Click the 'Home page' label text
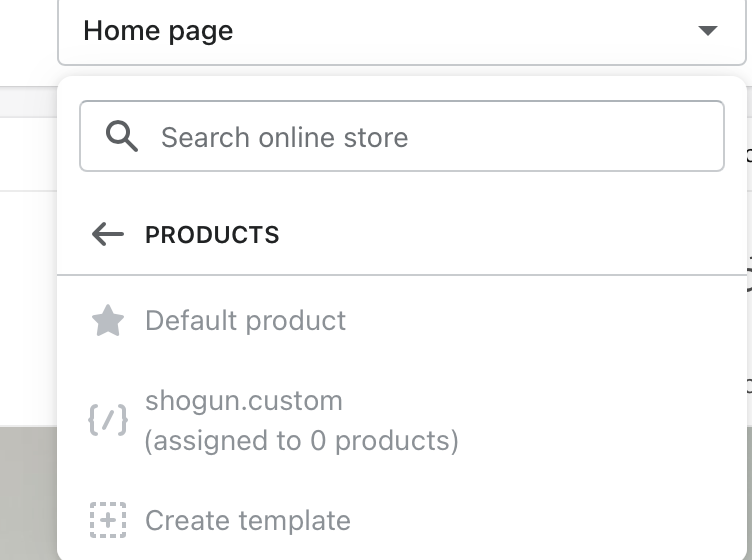 tap(158, 31)
